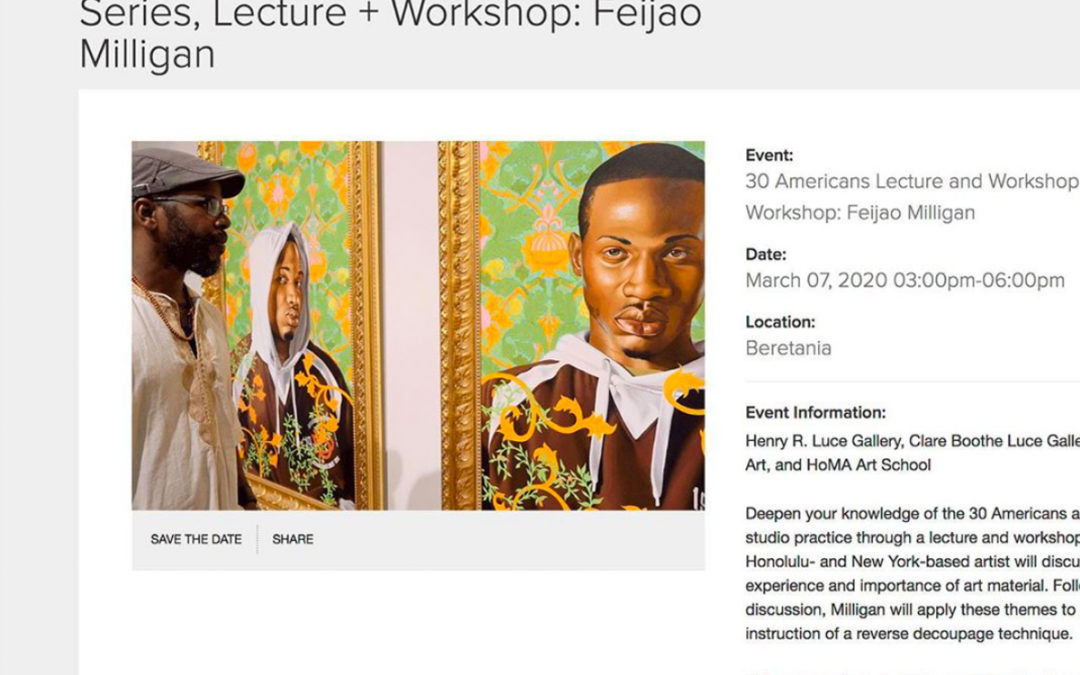Click the gold frame between the paintings

(x=459, y=326)
